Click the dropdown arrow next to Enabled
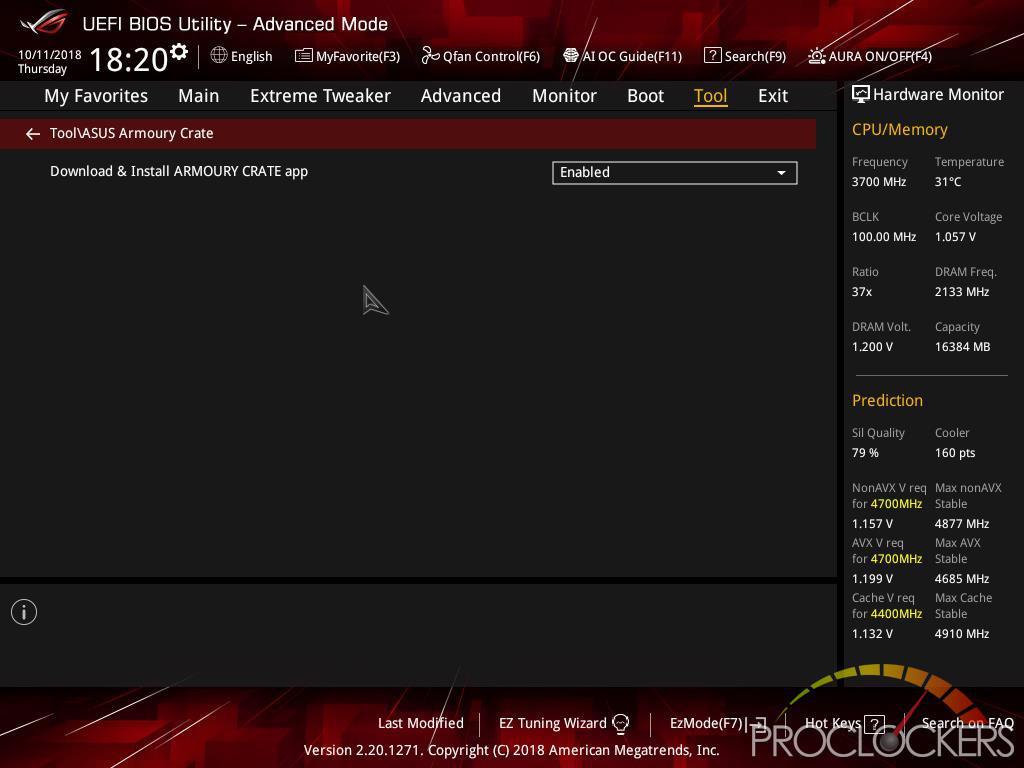Viewport: 1024px width, 768px height. pyautogui.click(x=781, y=173)
